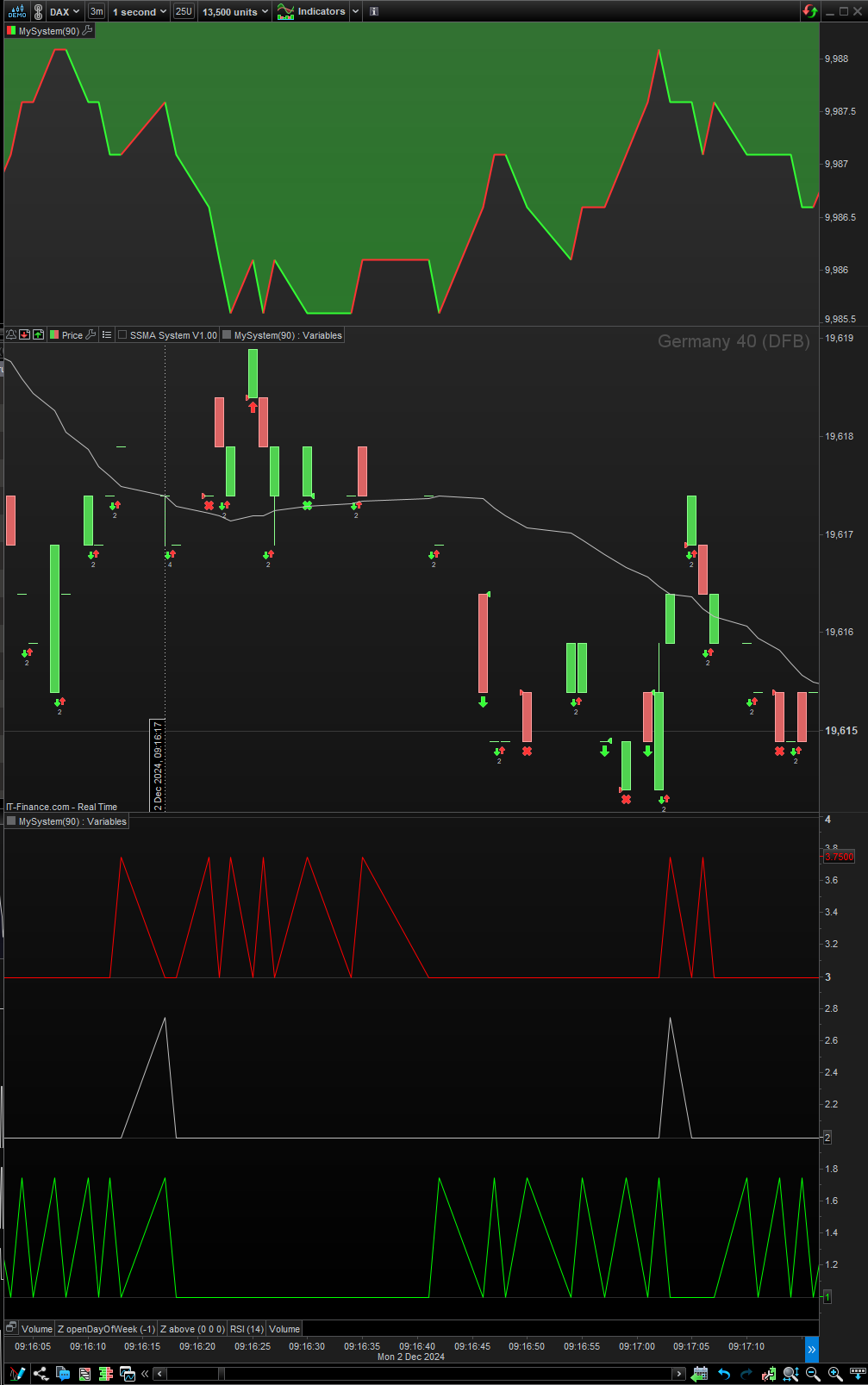Click the red-green color swatch beside Price

(x=54, y=335)
